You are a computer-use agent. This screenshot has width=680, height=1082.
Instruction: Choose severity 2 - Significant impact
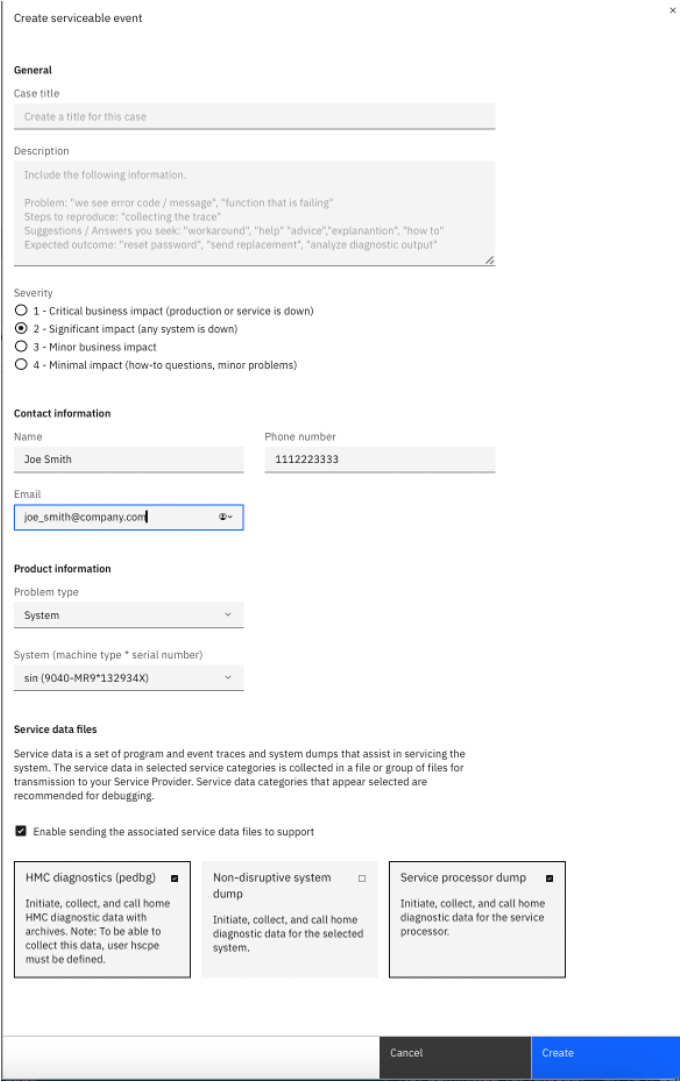point(20,329)
